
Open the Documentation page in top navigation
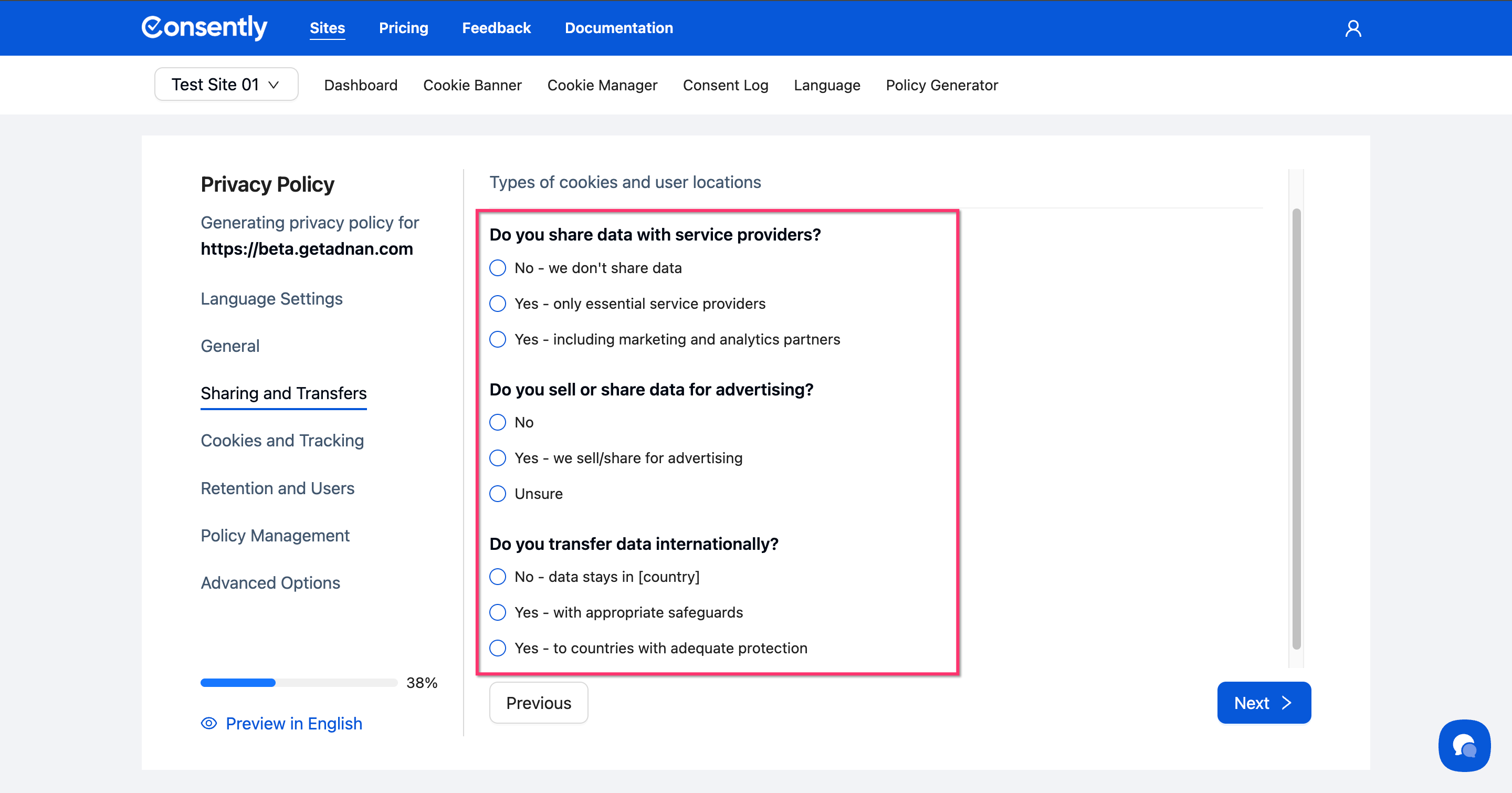point(618,28)
